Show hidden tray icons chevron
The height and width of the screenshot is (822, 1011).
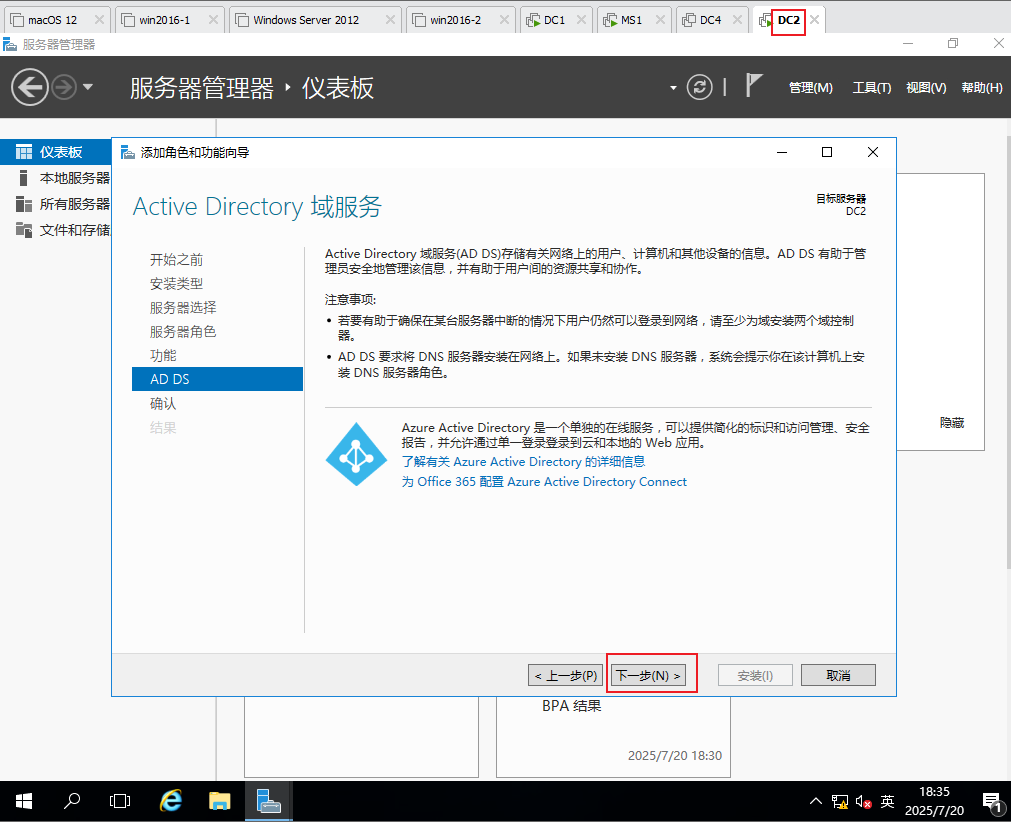(816, 801)
